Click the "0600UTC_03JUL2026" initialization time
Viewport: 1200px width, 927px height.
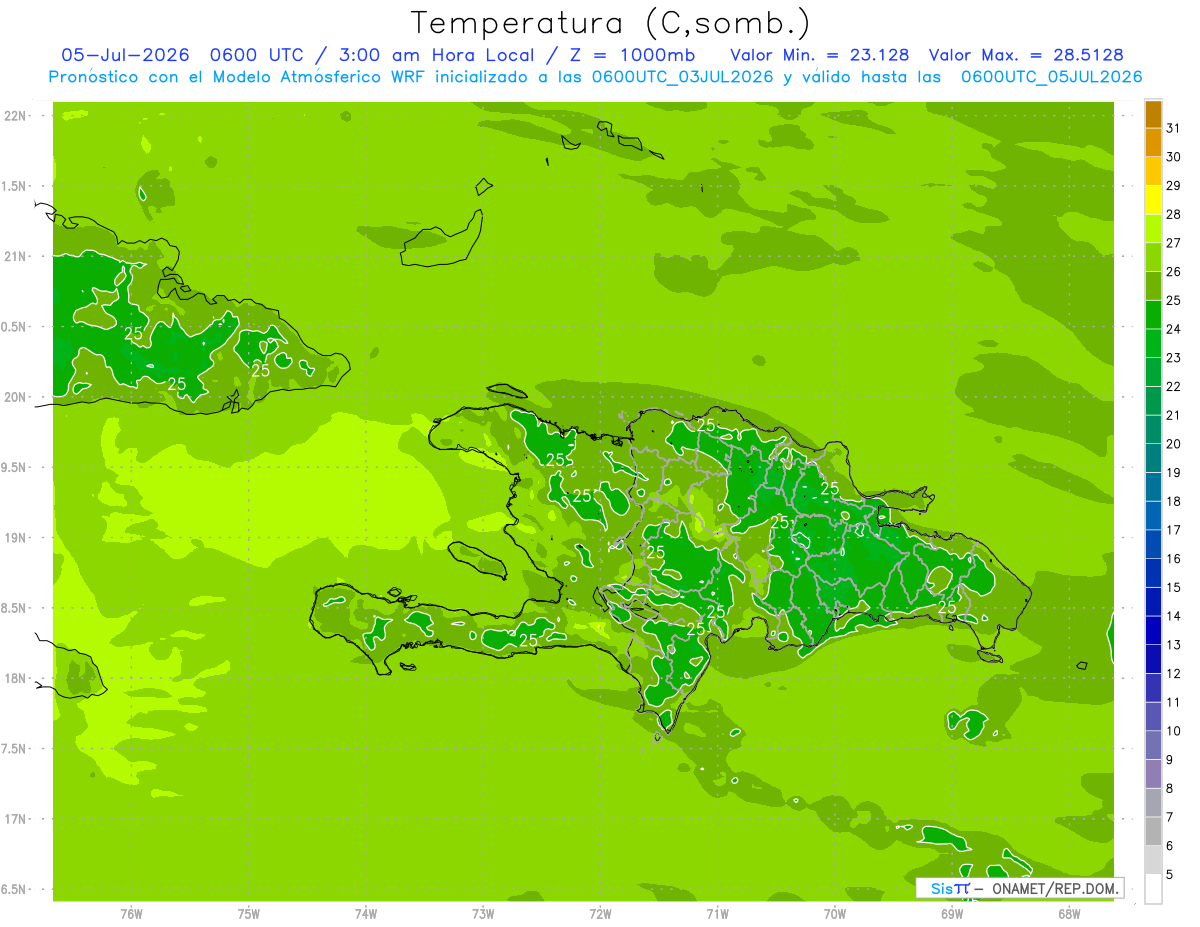683,77
